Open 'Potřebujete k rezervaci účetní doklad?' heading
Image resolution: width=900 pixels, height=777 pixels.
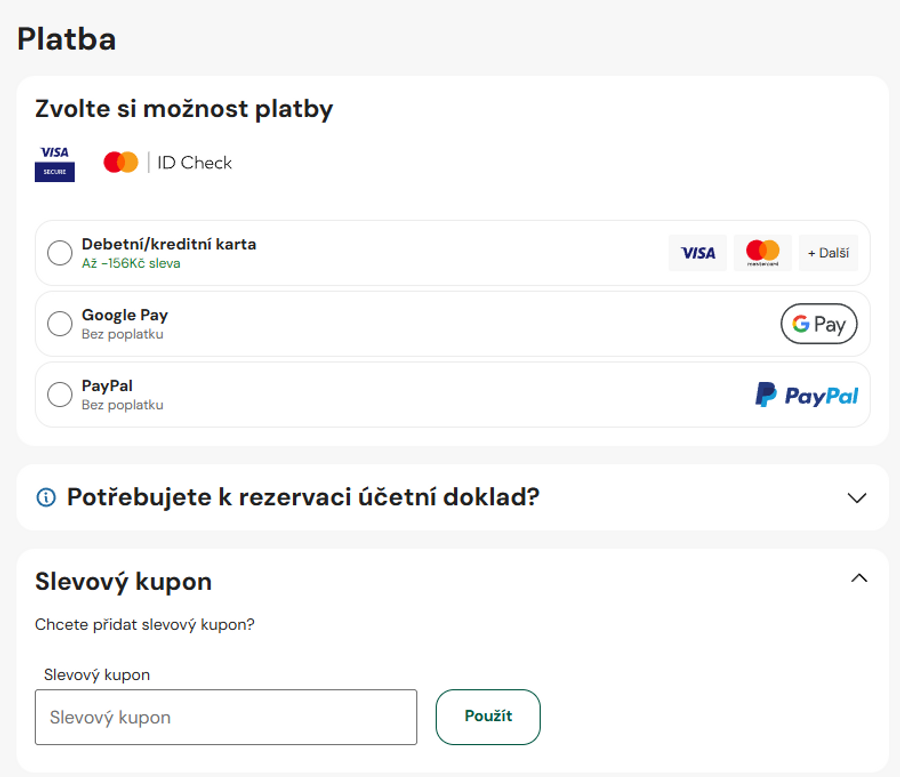click(x=303, y=497)
